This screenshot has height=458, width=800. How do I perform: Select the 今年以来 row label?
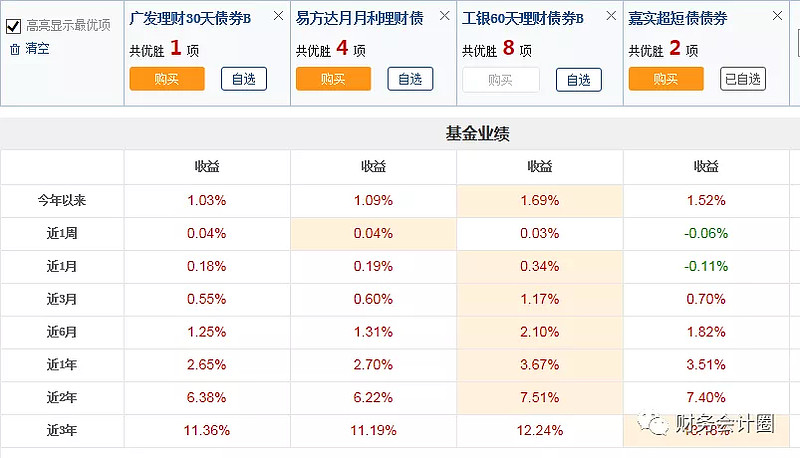[x=61, y=200]
